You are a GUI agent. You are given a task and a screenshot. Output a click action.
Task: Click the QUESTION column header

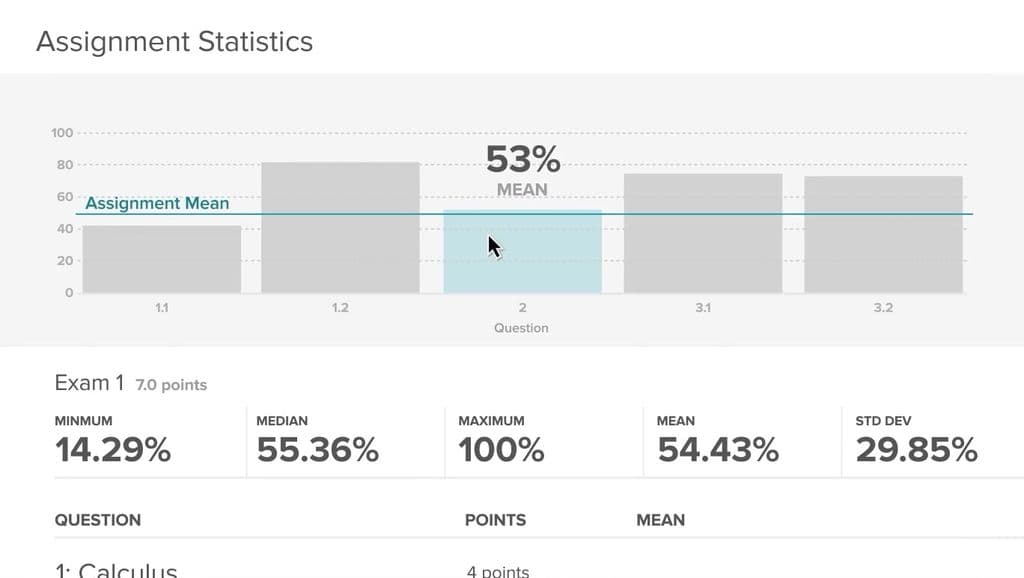tap(98, 520)
